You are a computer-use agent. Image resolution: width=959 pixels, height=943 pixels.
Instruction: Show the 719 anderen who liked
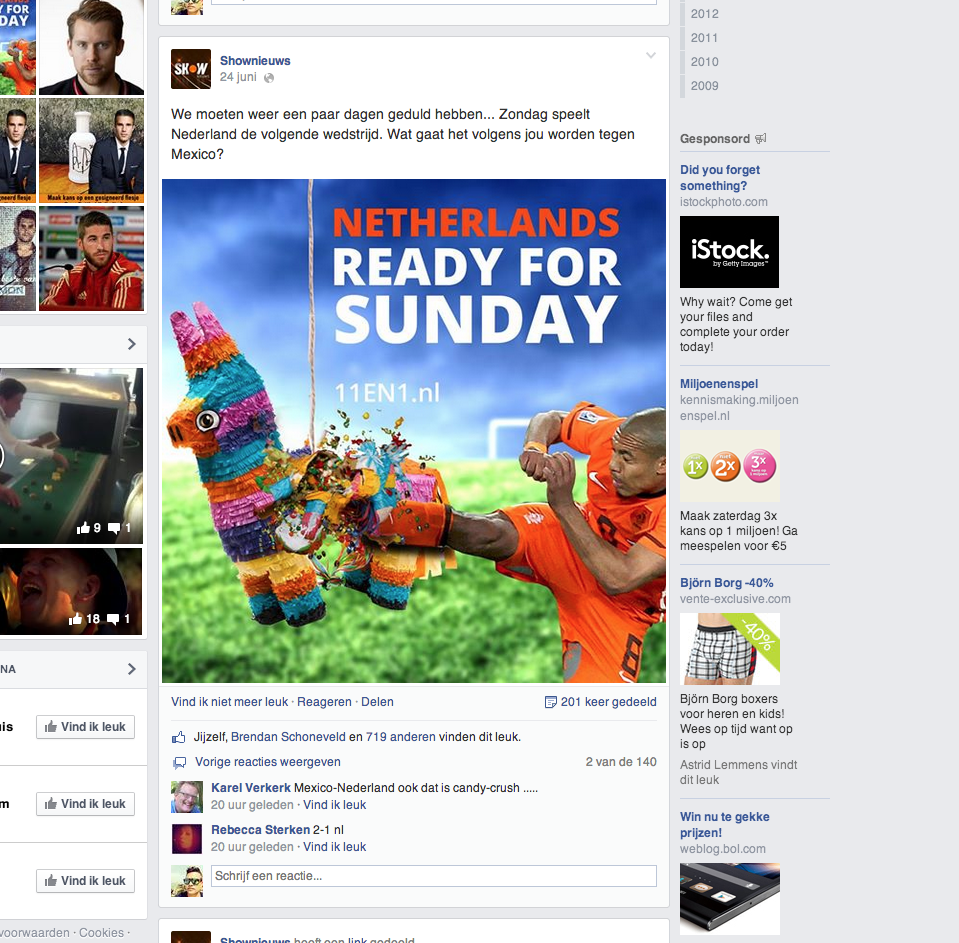[x=401, y=737]
